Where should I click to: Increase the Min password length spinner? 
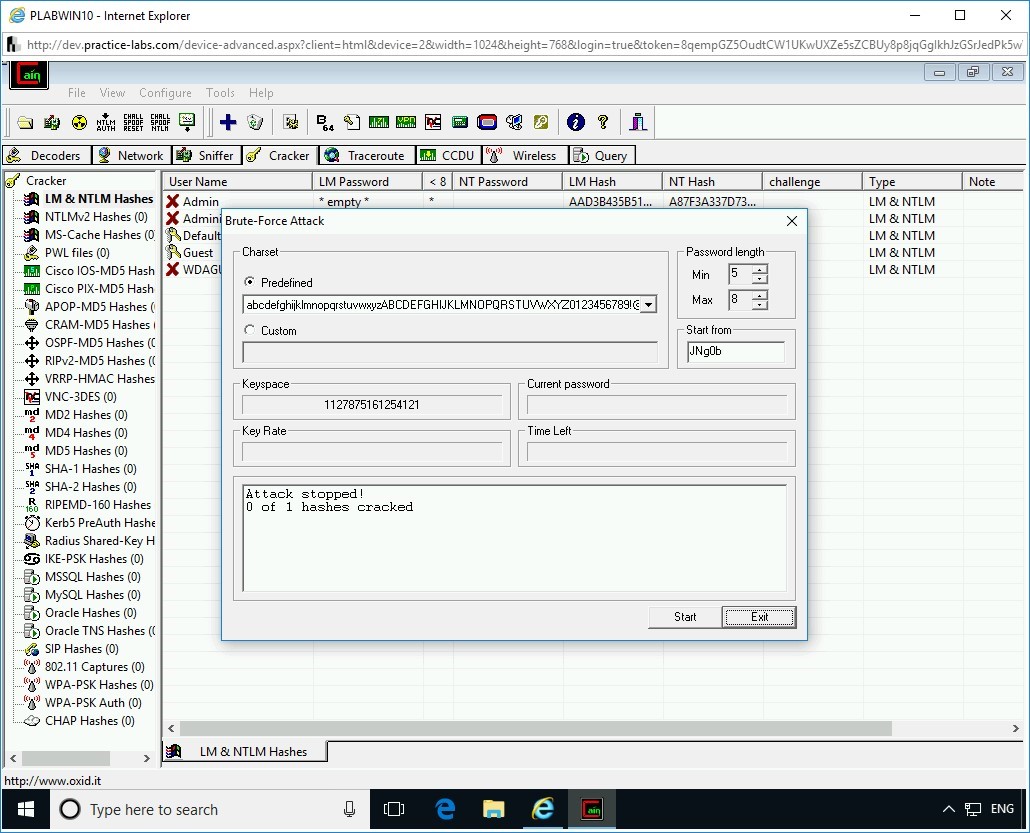click(x=761, y=270)
